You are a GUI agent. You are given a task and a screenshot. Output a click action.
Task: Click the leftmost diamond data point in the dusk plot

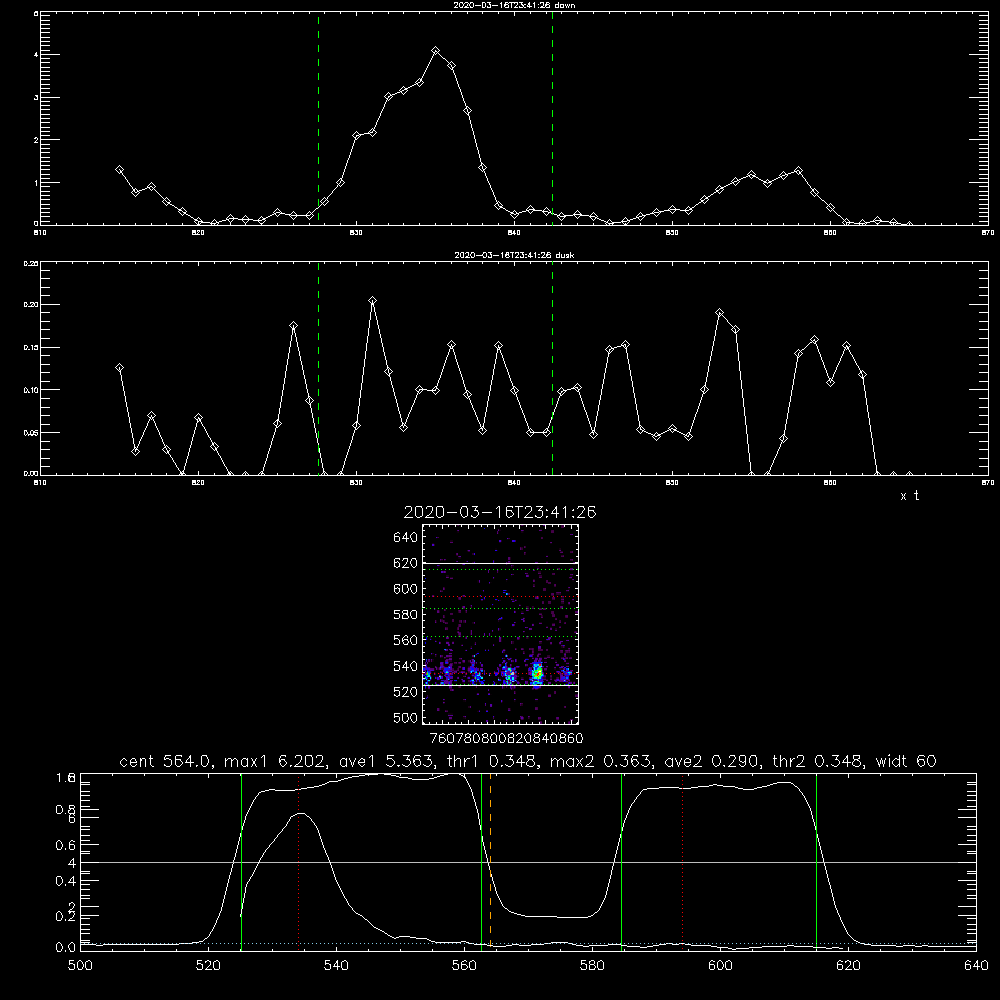[x=119, y=368]
